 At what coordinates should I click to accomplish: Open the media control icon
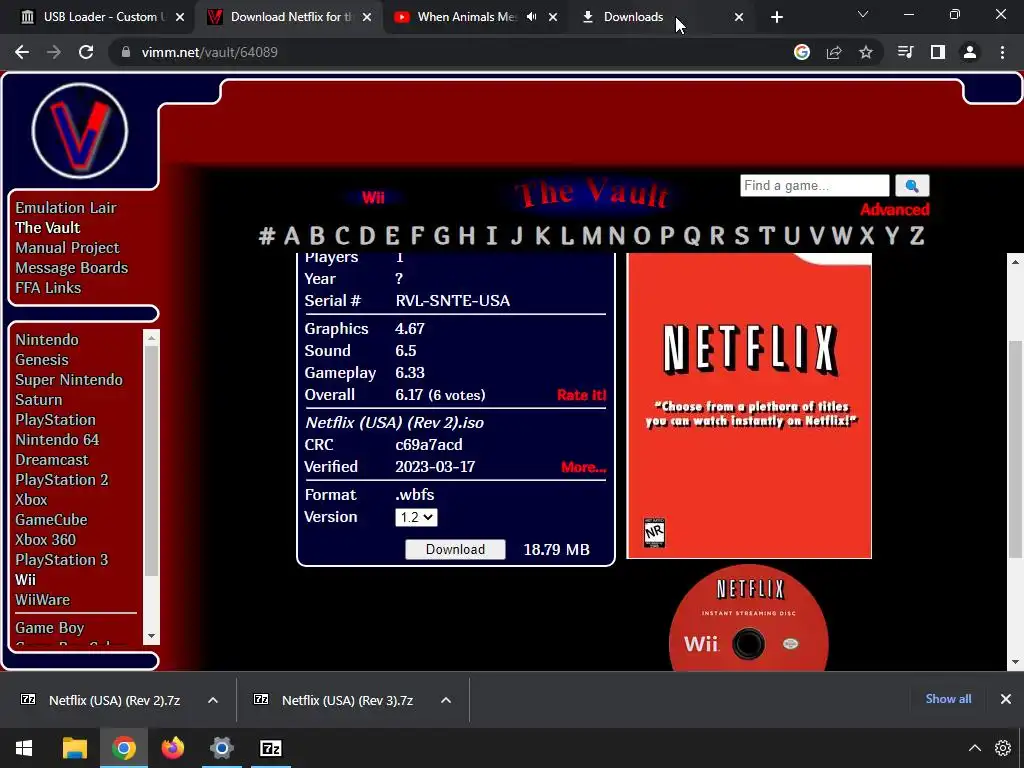906,52
